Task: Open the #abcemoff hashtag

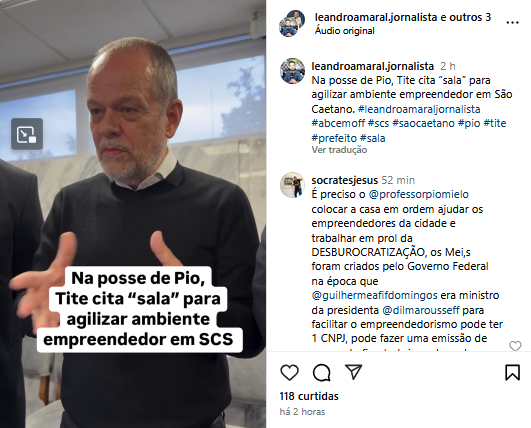Action: 338,123
